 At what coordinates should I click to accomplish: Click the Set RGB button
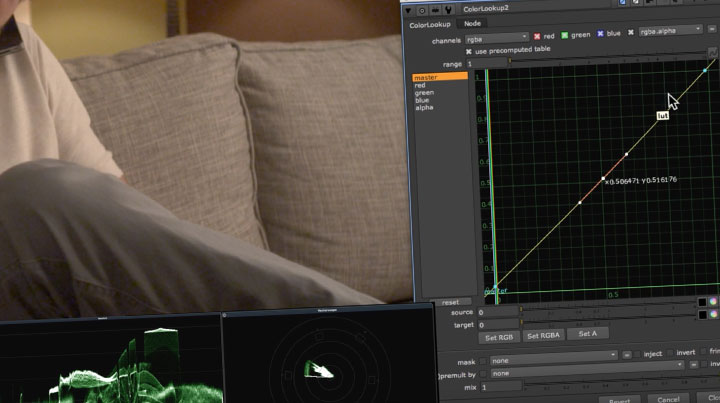(499, 337)
